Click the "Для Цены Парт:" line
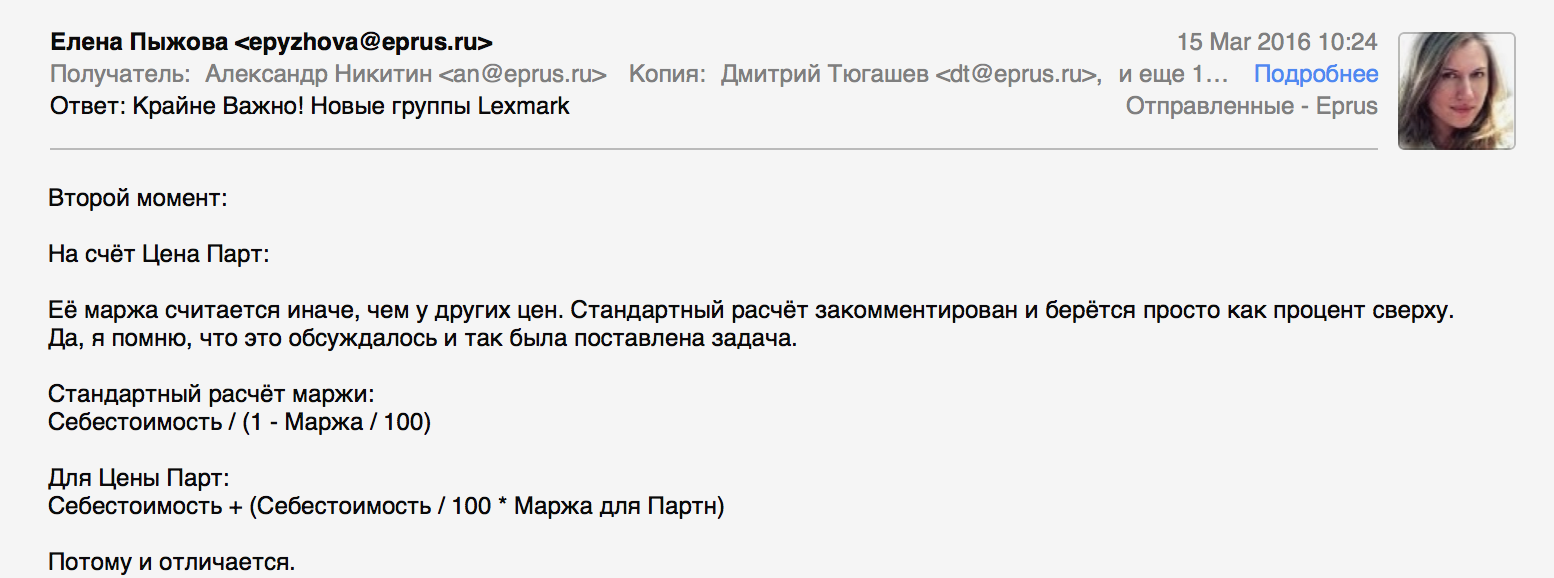1554x578 pixels. pos(139,478)
